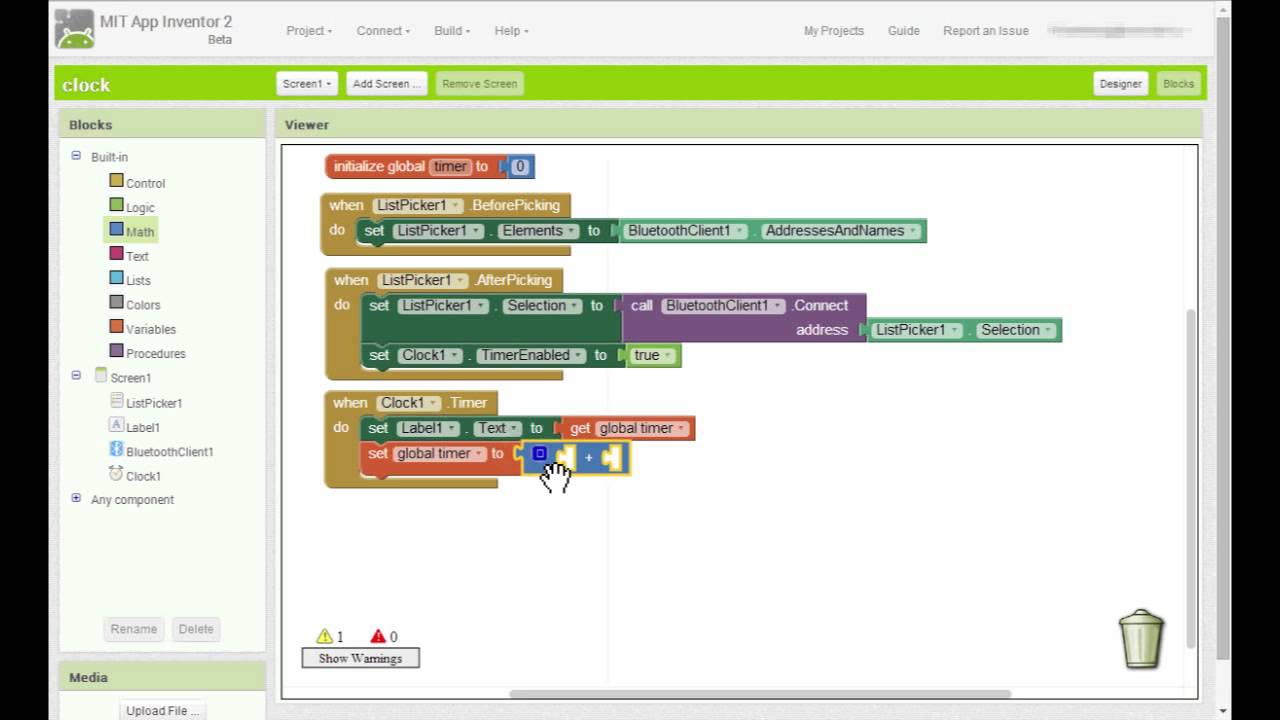The image size is (1280, 720).
Task: Click the Show Warnings button
Action: [x=360, y=658]
